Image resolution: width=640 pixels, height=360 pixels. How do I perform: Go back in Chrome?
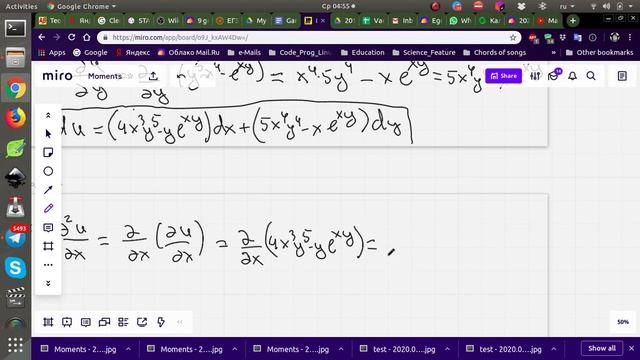[42, 37]
